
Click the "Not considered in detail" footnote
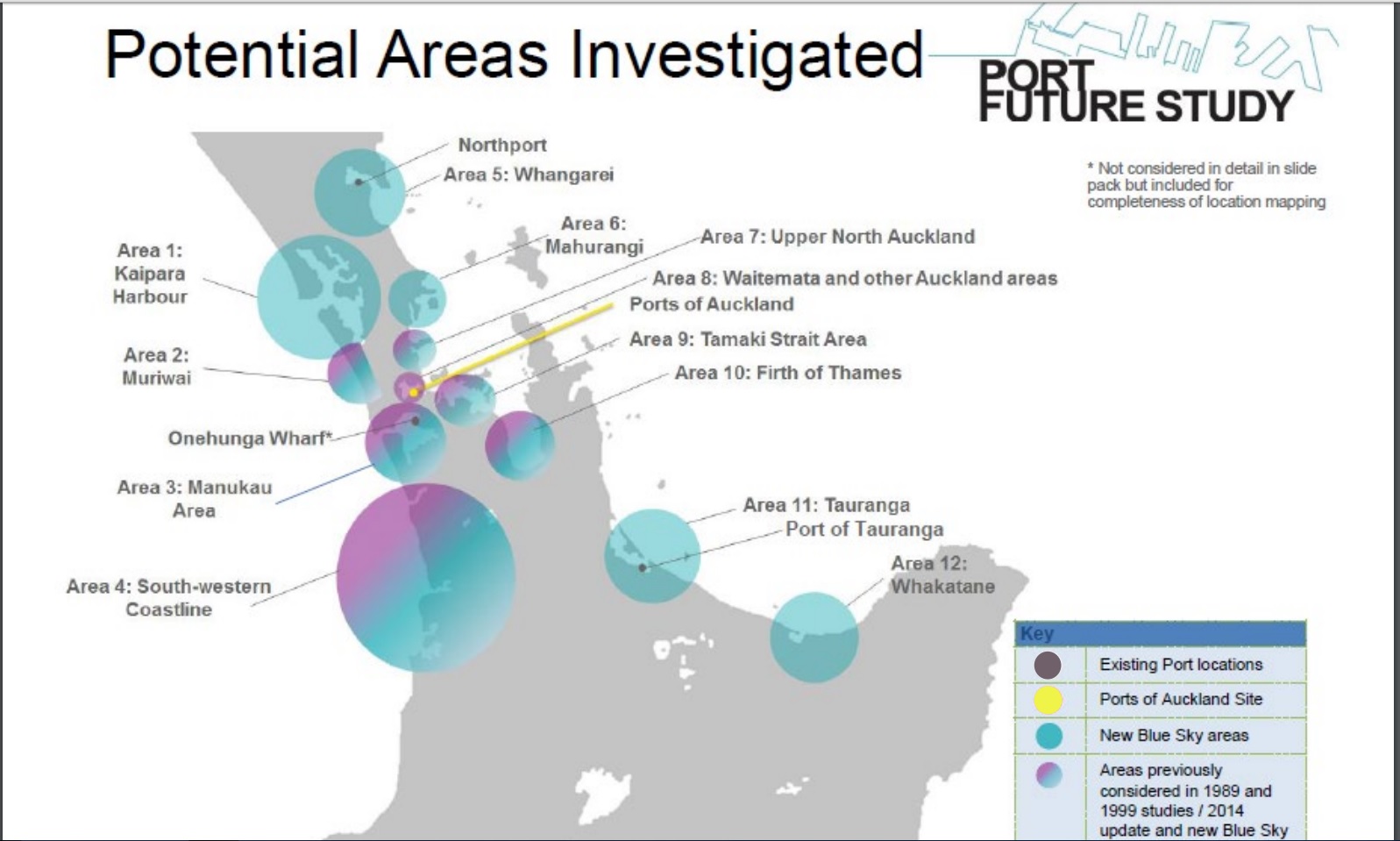click(1205, 184)
